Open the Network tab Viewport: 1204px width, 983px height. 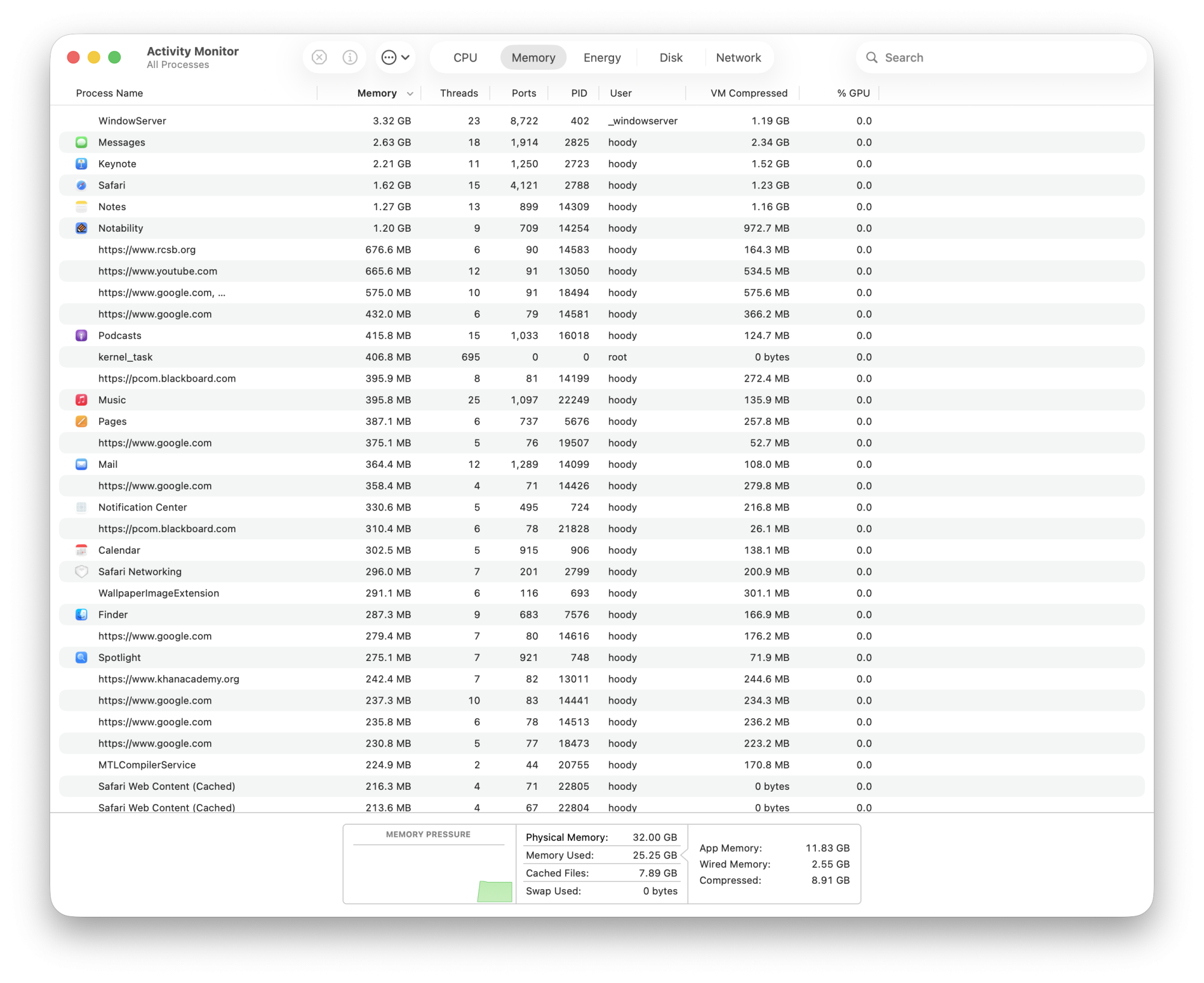coord(738,57)
